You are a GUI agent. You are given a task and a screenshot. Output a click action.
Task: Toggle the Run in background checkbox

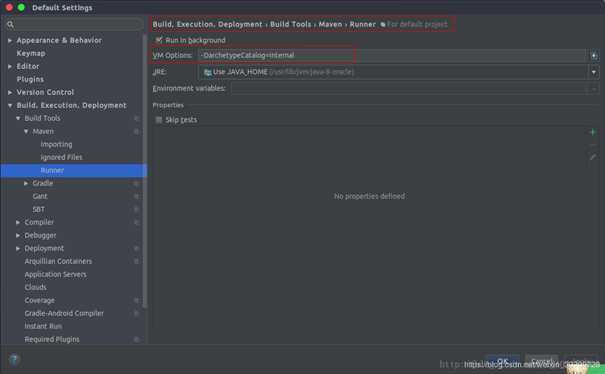click(159, 40)
